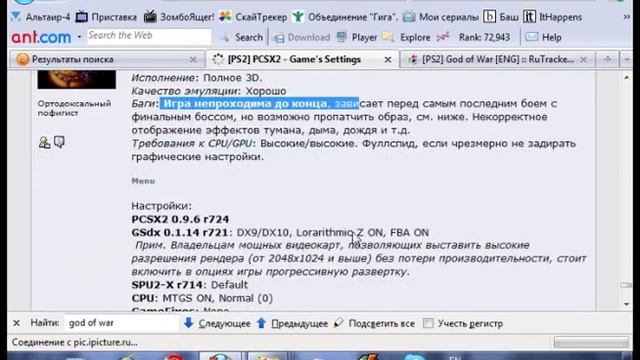Click the Баш bookmark icon
This screenshot has width=640, height=360.
[489, 17]
